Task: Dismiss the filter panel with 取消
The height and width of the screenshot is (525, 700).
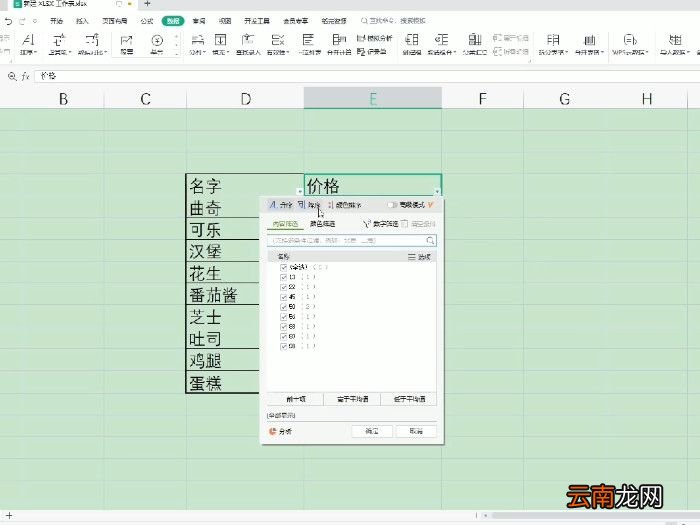Action: (x=416, y=431)
